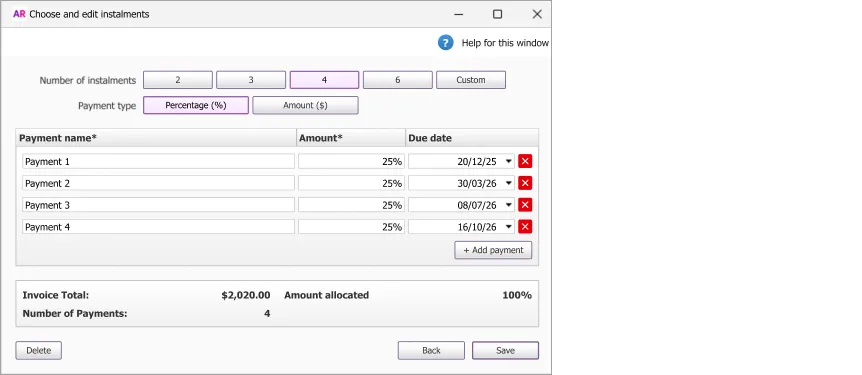Click the AR app logo in title bar
This screenshot has height=375, width=862.
[x=19, y=14]
